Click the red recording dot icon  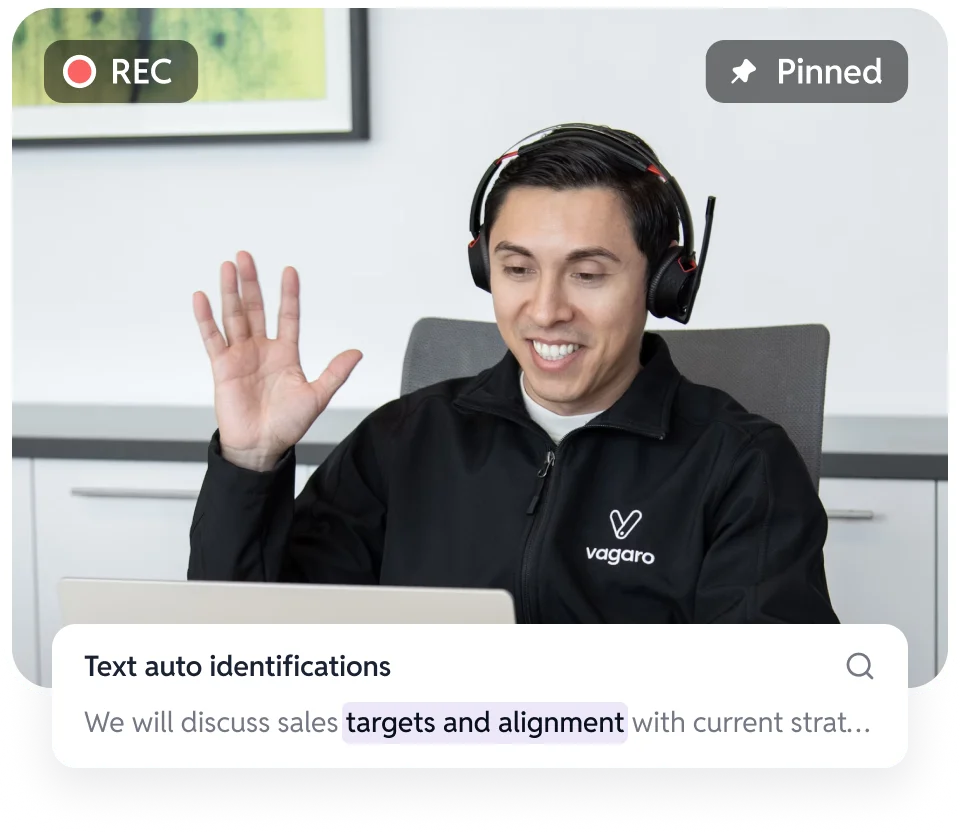(79, 71)
